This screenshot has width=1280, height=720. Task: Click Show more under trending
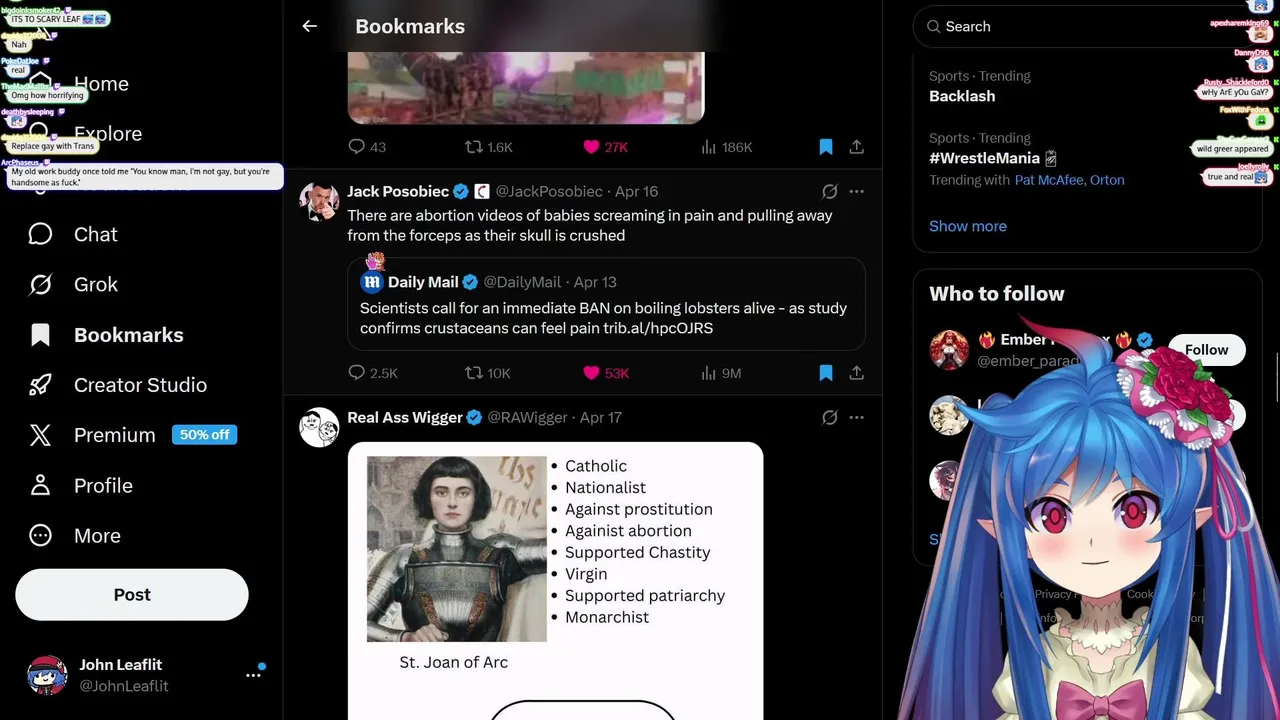coord(968,226)
